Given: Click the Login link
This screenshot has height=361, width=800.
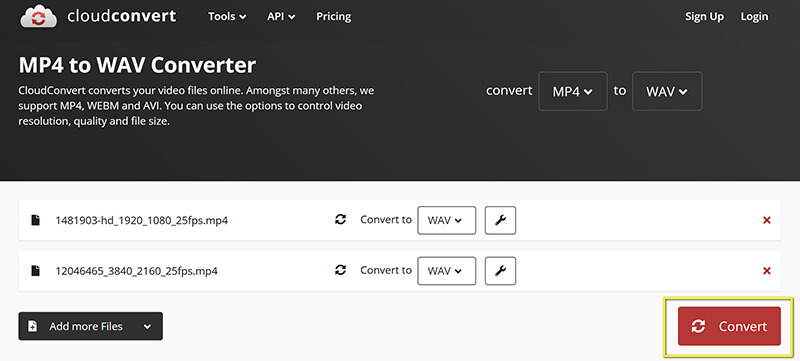Looking at the screenshot, I should pyautogui.click(x=754, y=16).
